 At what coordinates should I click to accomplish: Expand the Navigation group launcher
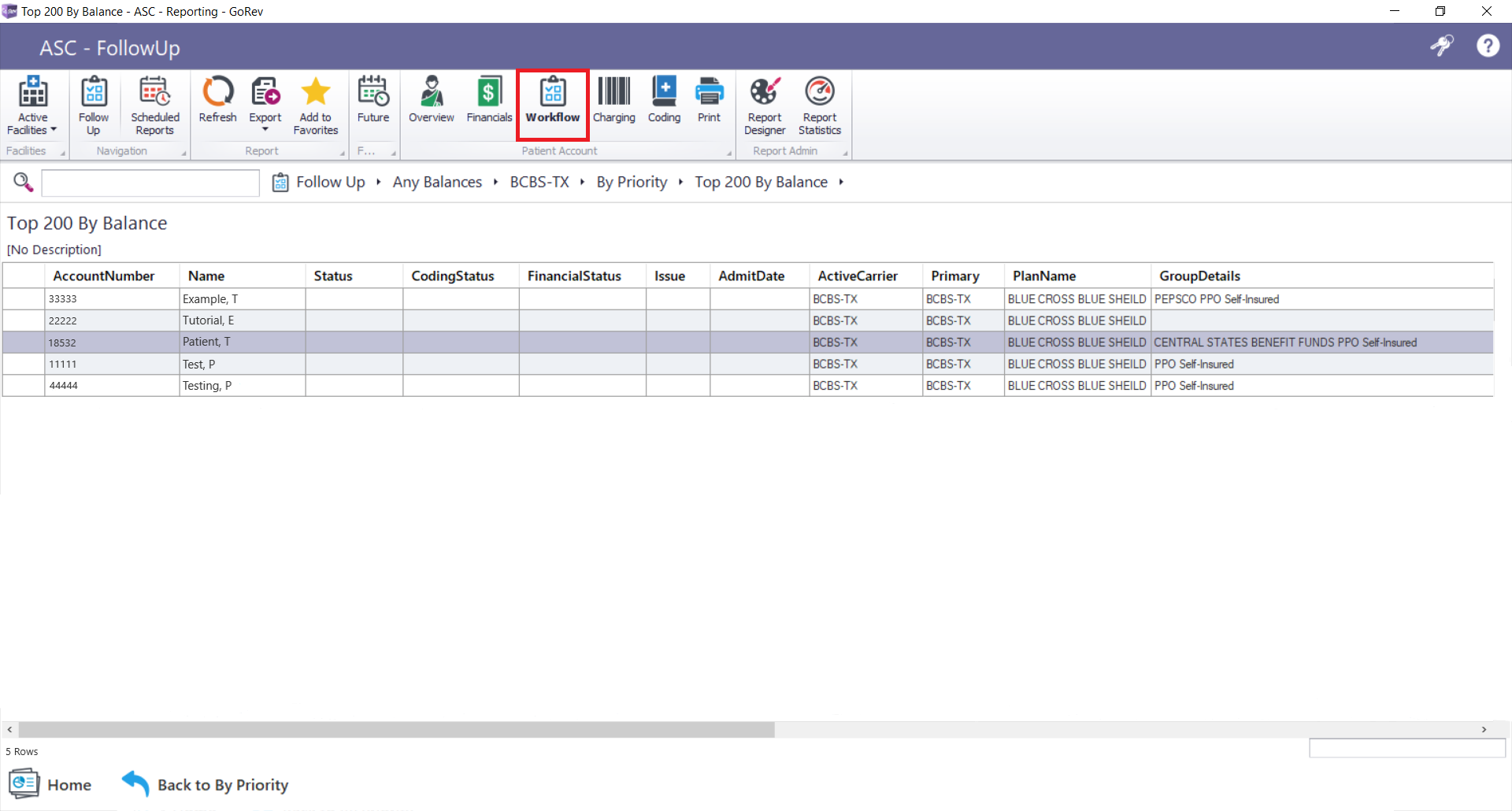[184, 154]
